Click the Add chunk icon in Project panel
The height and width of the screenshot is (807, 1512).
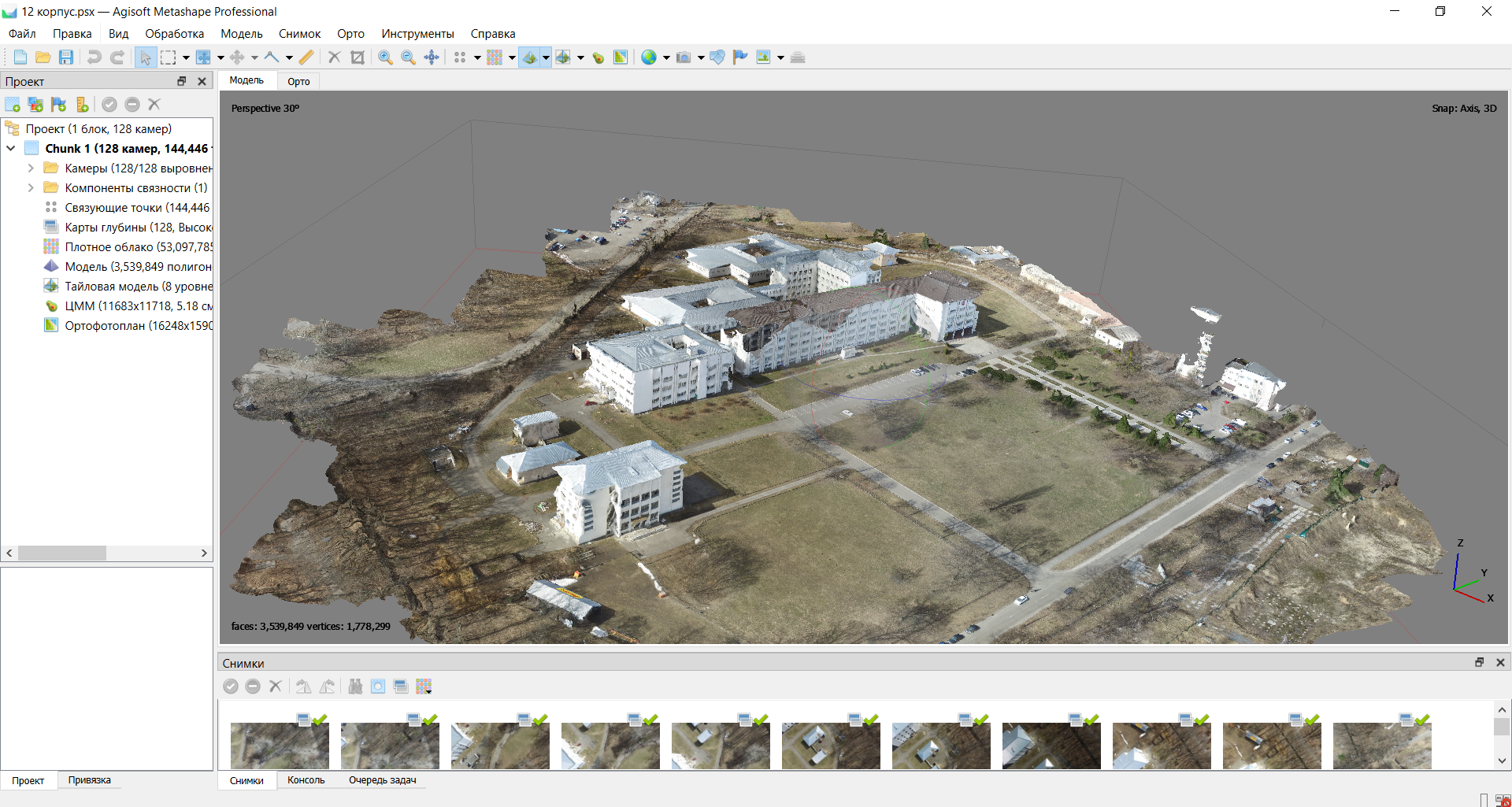[13, 105]
